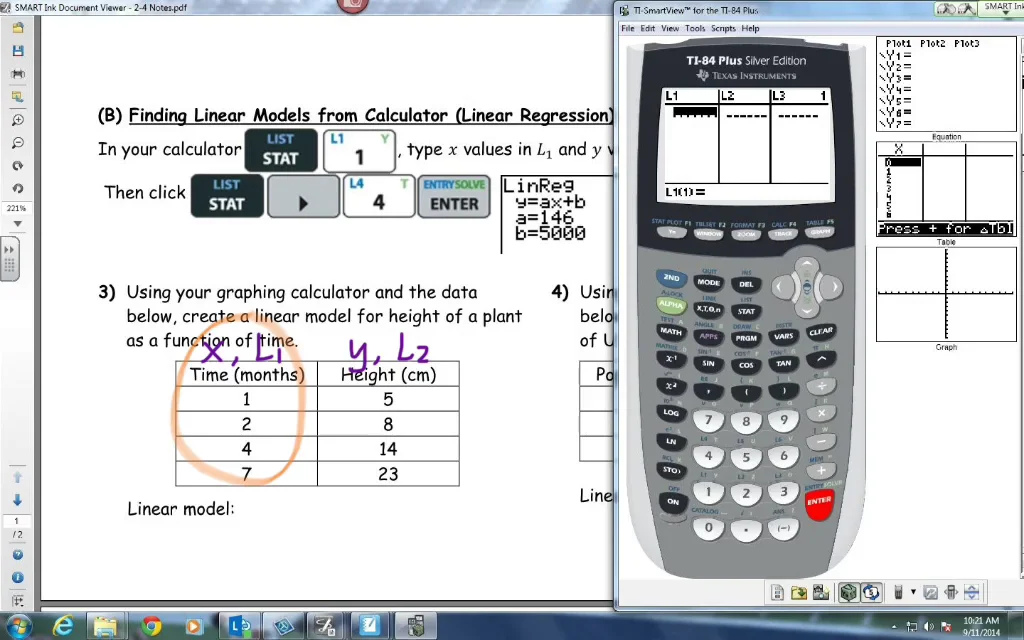1024x640 pixels.
Task: Click the down arrow key on calculator
Action: pyautogui.click(x=807, y=310)
